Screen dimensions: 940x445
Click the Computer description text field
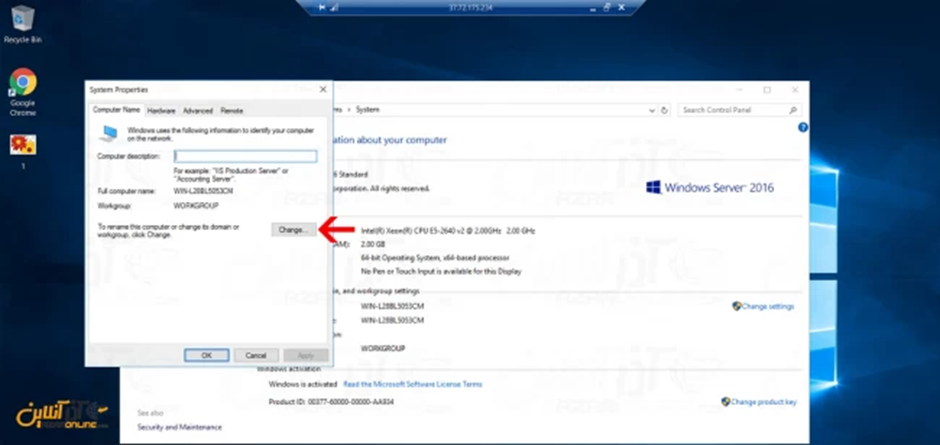245,157
